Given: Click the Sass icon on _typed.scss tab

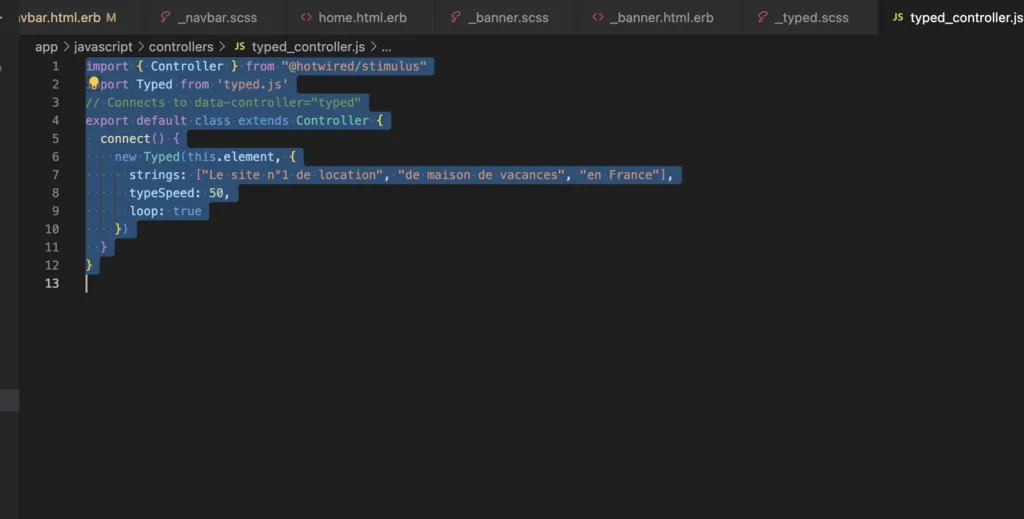Looking at the screenshot, I should click(762, 18).
